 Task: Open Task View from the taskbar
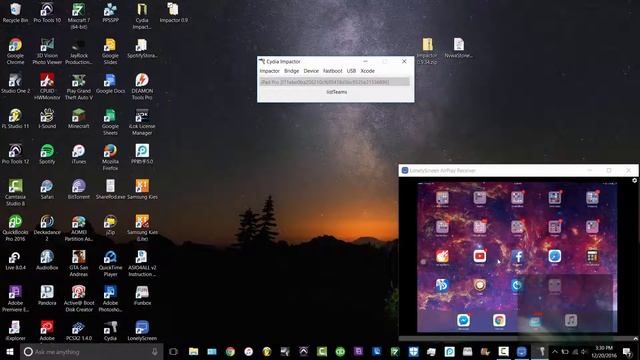173,351
